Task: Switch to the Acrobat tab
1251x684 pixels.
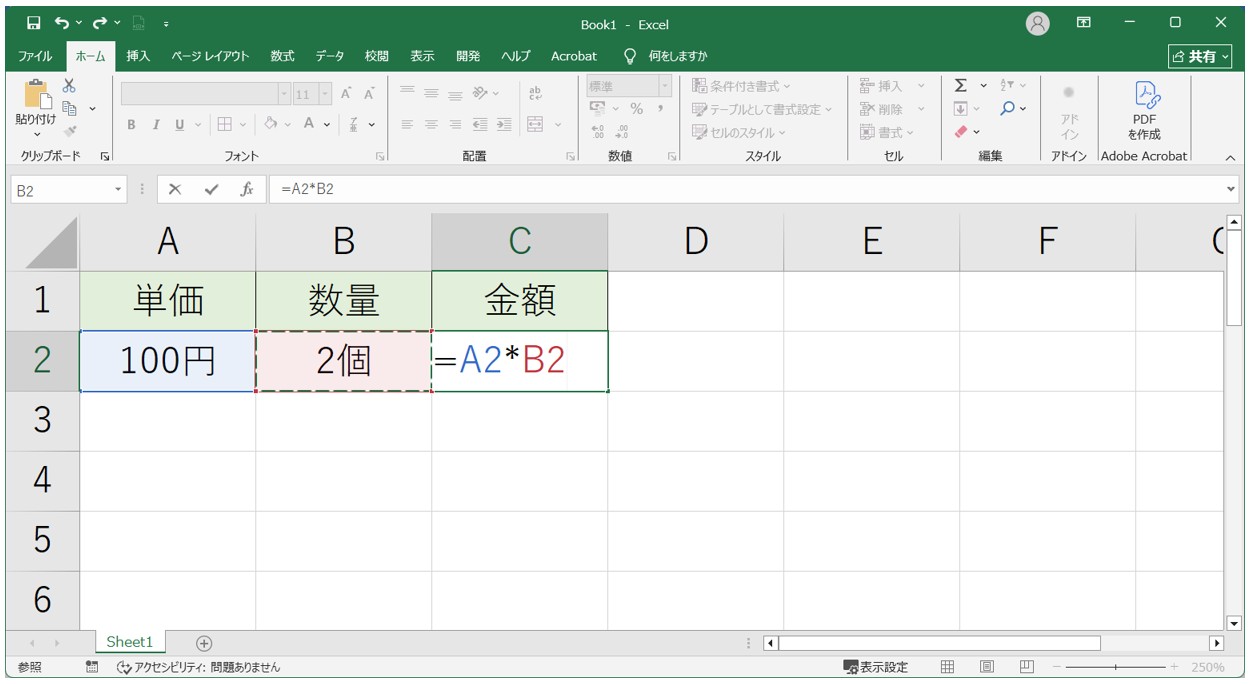Action: point(574,56)
